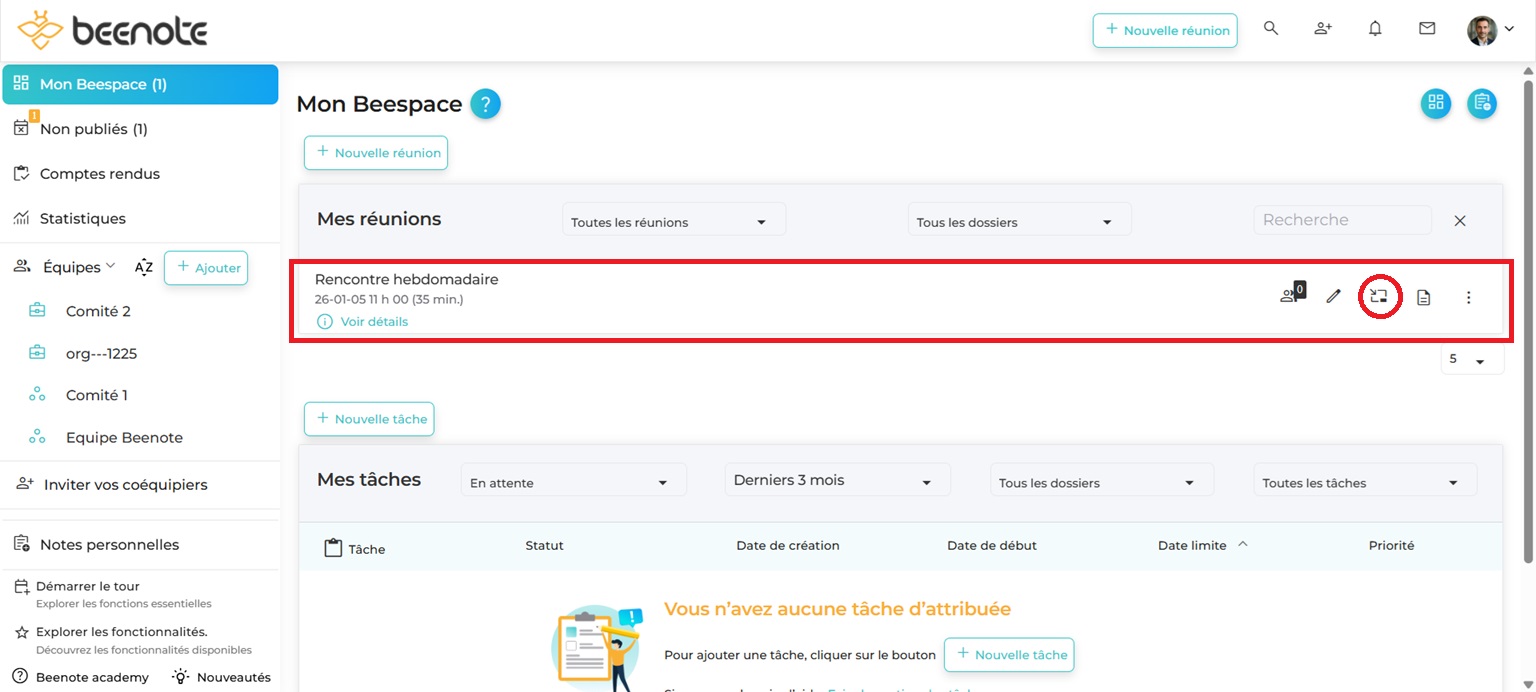Click the Voir détails link
The image size is (1536, 692).
tap(373, 322)
